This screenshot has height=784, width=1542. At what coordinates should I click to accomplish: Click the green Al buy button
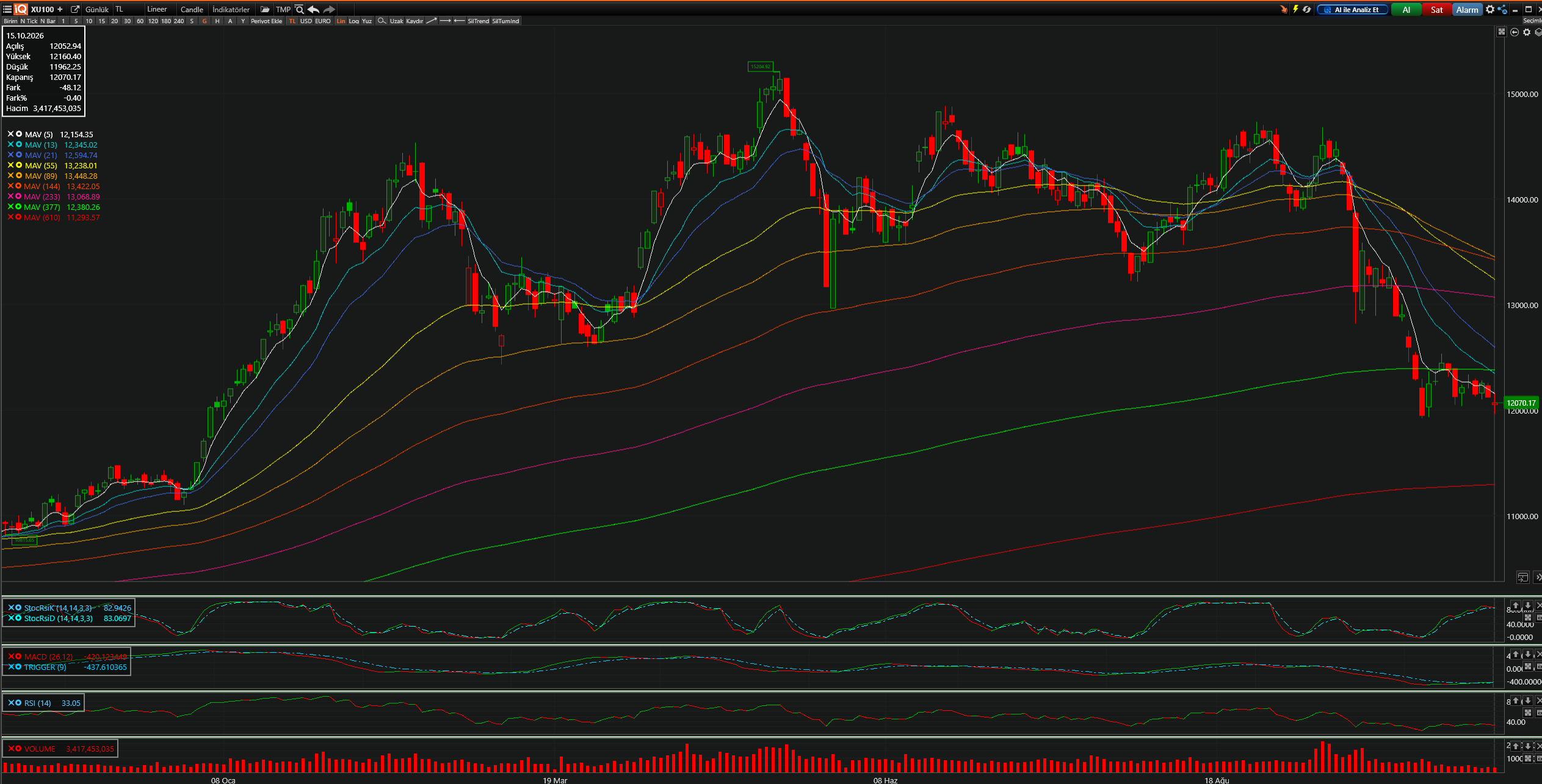1406,9
